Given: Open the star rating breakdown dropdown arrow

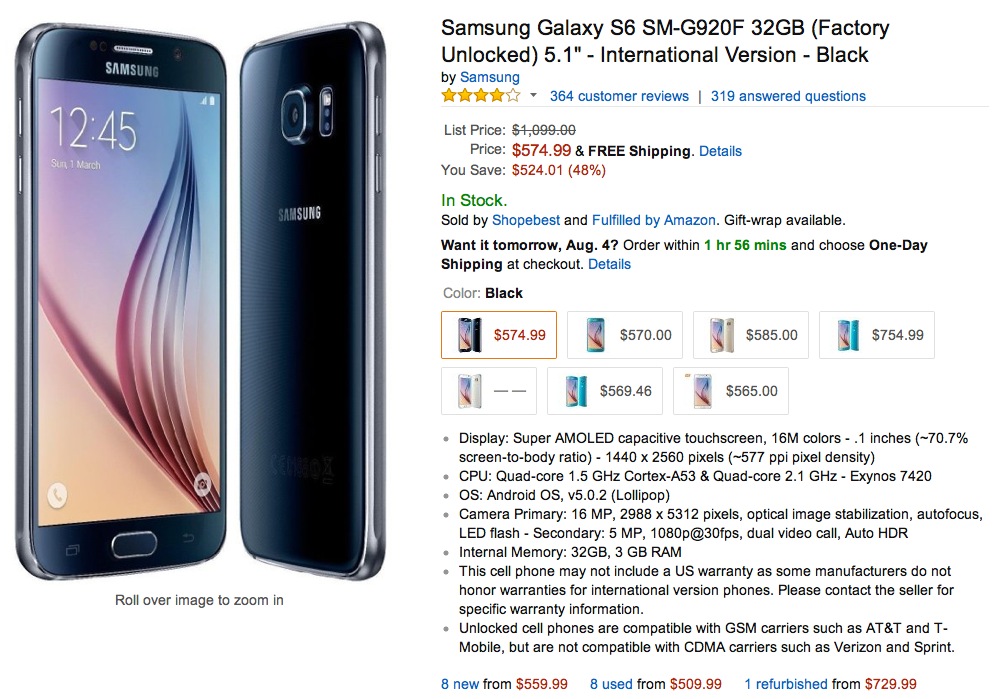Looking at the screenshot, I should (534, 96).
